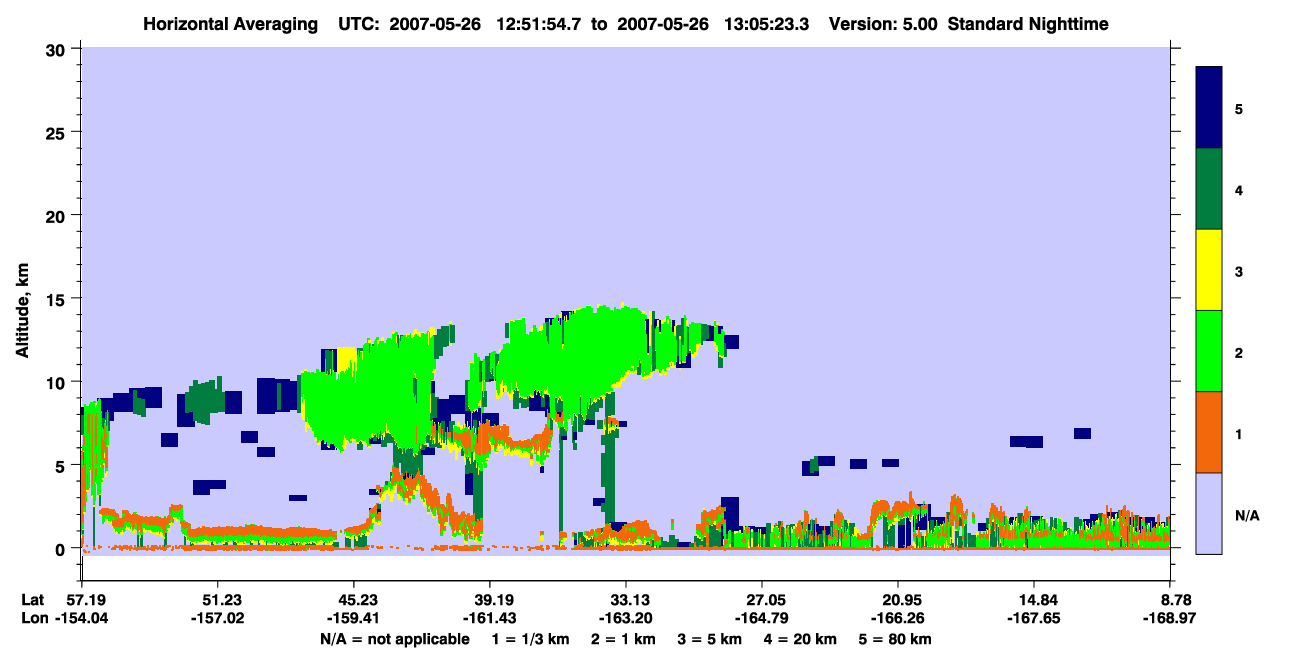This screenshot has width=1300, height=667.
Task: Click the dark blue level 5 colorbar segment
Action: (1209, 108)
